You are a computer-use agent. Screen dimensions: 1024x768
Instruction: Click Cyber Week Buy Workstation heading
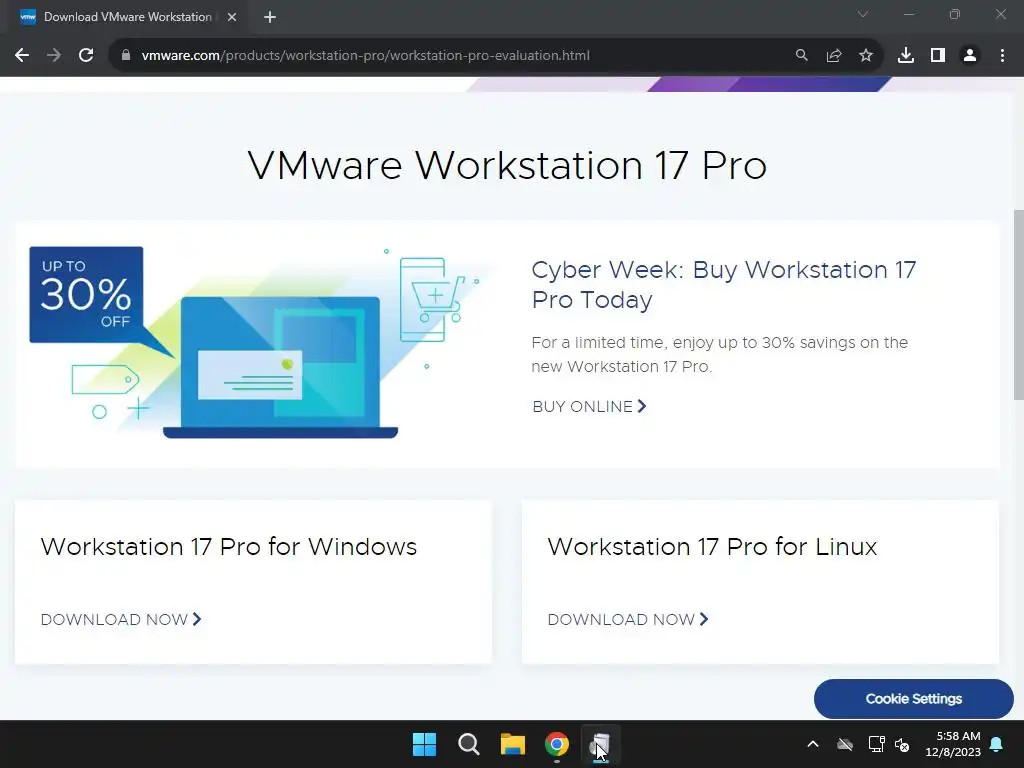point(724,285)
